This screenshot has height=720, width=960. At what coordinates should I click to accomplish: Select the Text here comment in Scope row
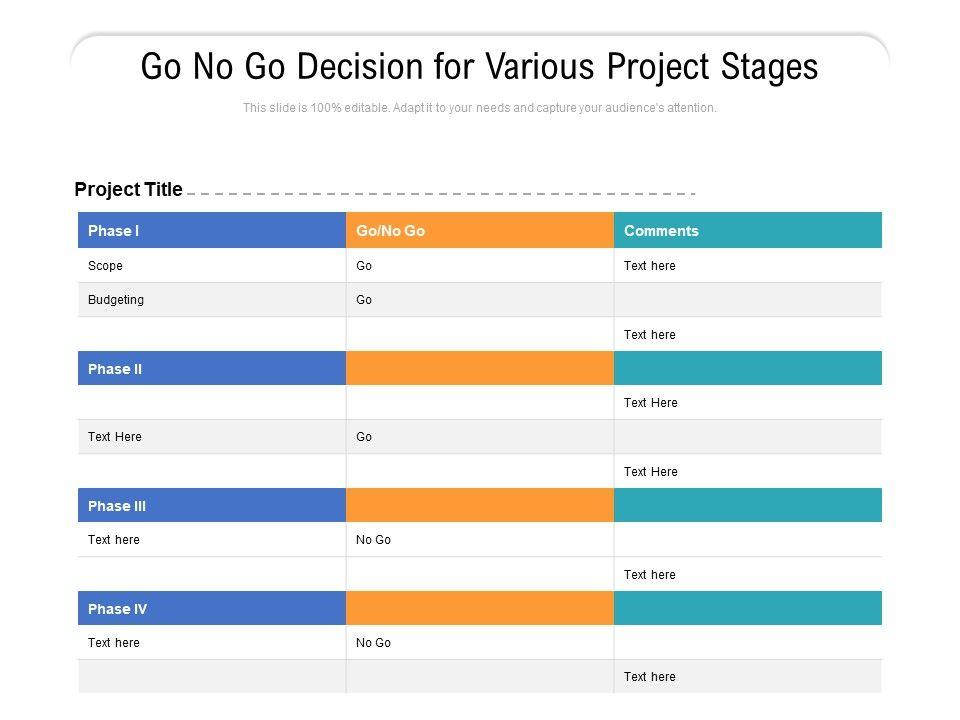coord(650,266)
